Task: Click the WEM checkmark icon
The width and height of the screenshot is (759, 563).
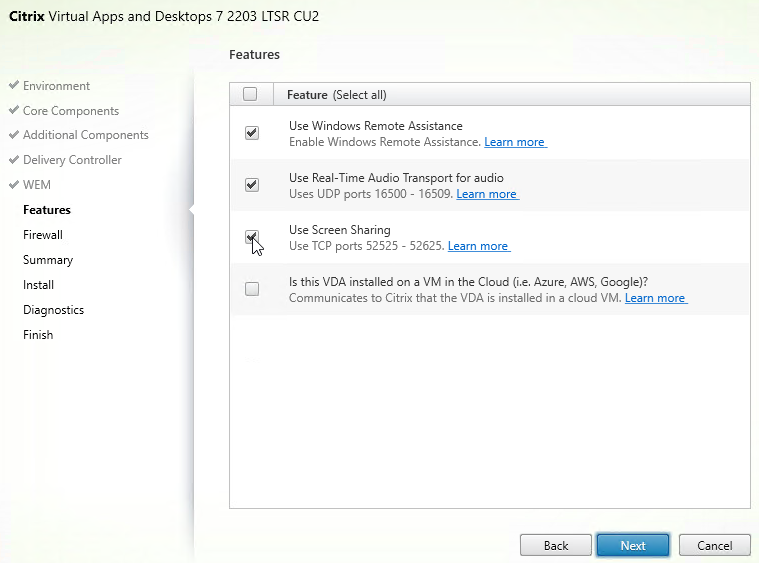Action: pos(14,184)
